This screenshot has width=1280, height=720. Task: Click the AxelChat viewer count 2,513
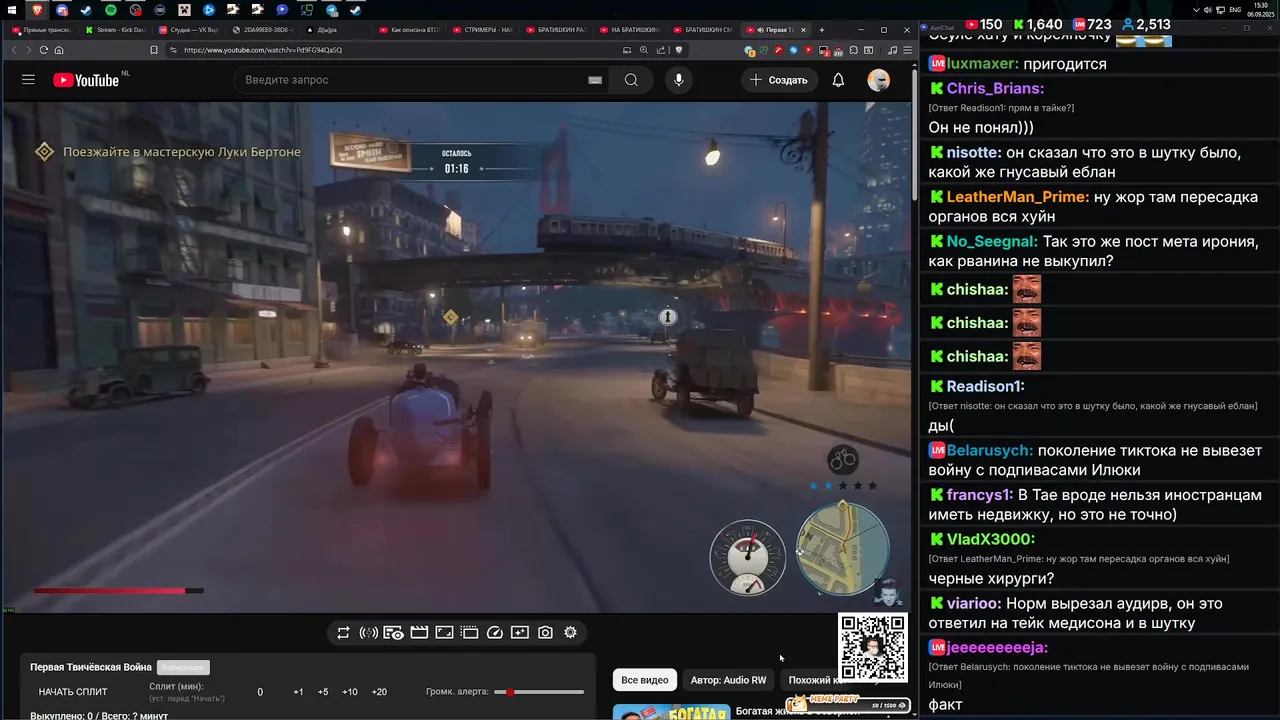tap(1145, 24)
